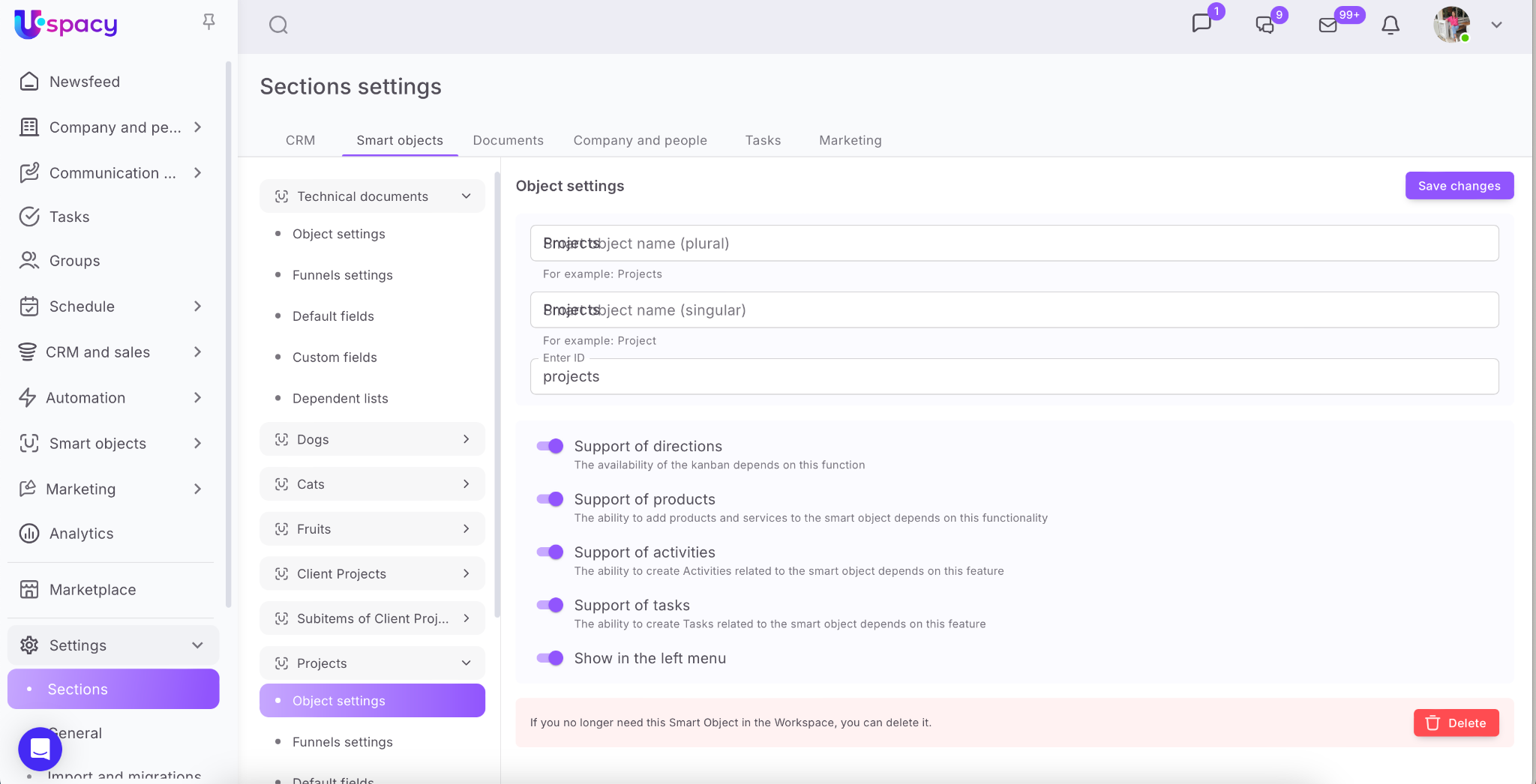
Task: Disable Support of directions toggle
Action: 550,447
